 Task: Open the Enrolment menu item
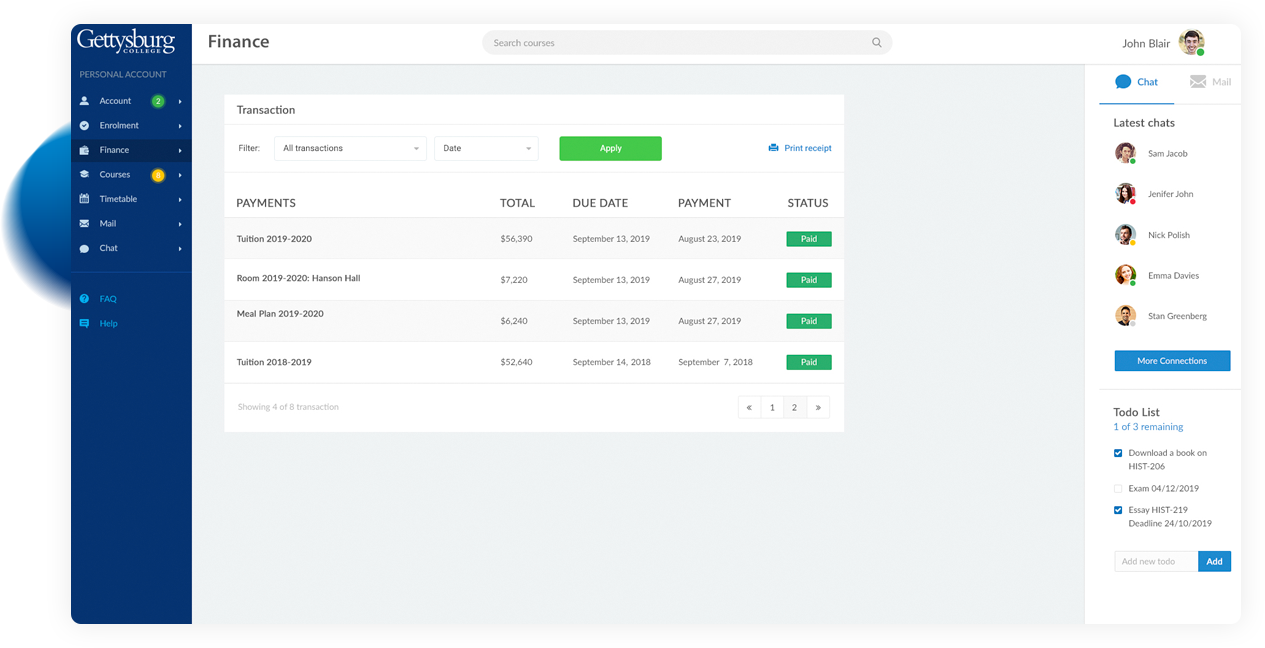(131, 125)
